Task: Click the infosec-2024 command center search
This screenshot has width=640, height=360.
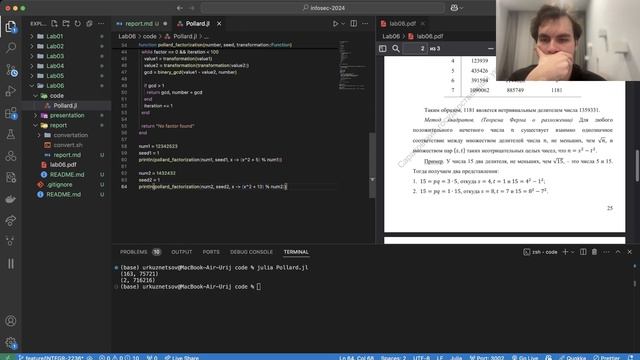Action: pyautogui.click(x=323, y=8)
